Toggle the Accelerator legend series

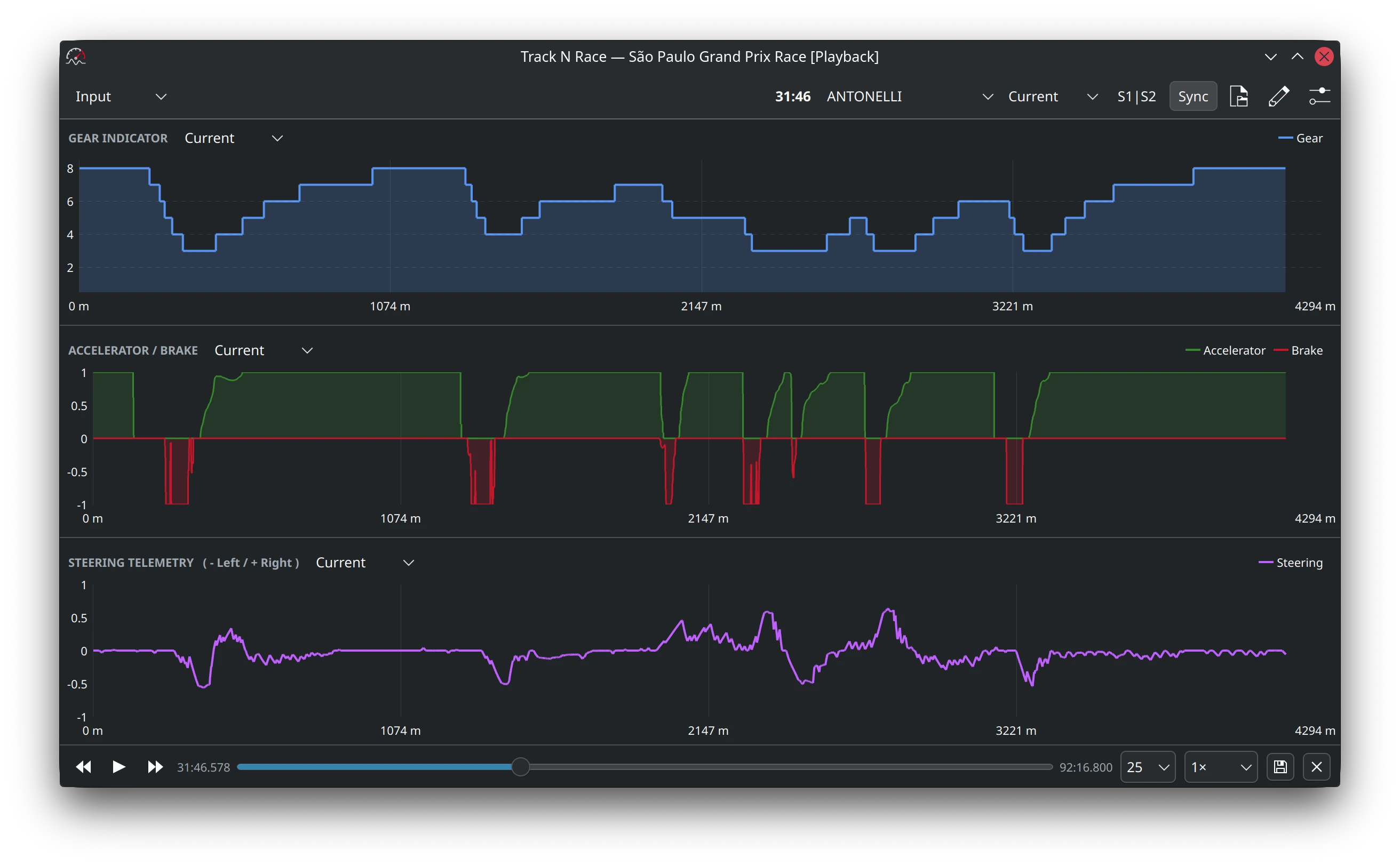point(1224,350)
